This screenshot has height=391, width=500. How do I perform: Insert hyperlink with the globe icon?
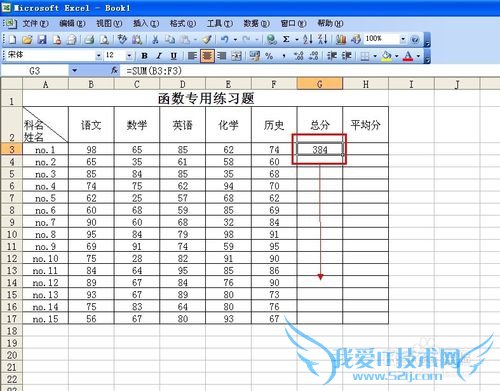pos(272,40)
